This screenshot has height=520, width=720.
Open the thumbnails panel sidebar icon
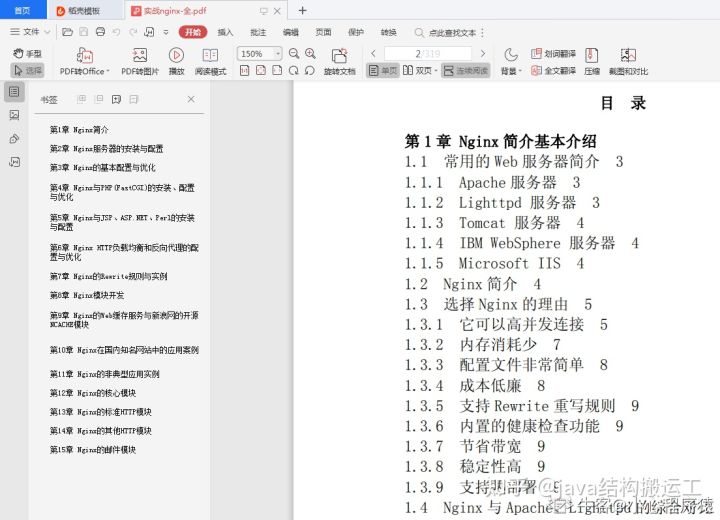(x=14, y=115)
